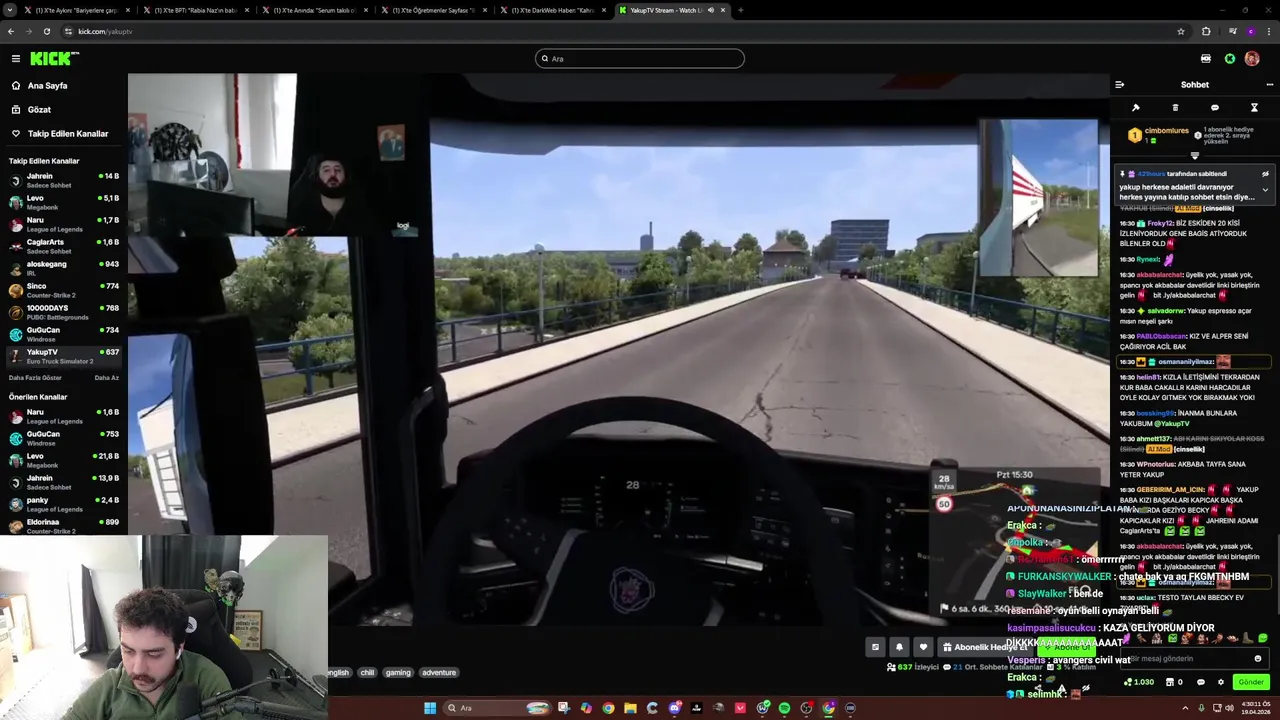Open volume control in system tray

click(x=1230, y=708)
